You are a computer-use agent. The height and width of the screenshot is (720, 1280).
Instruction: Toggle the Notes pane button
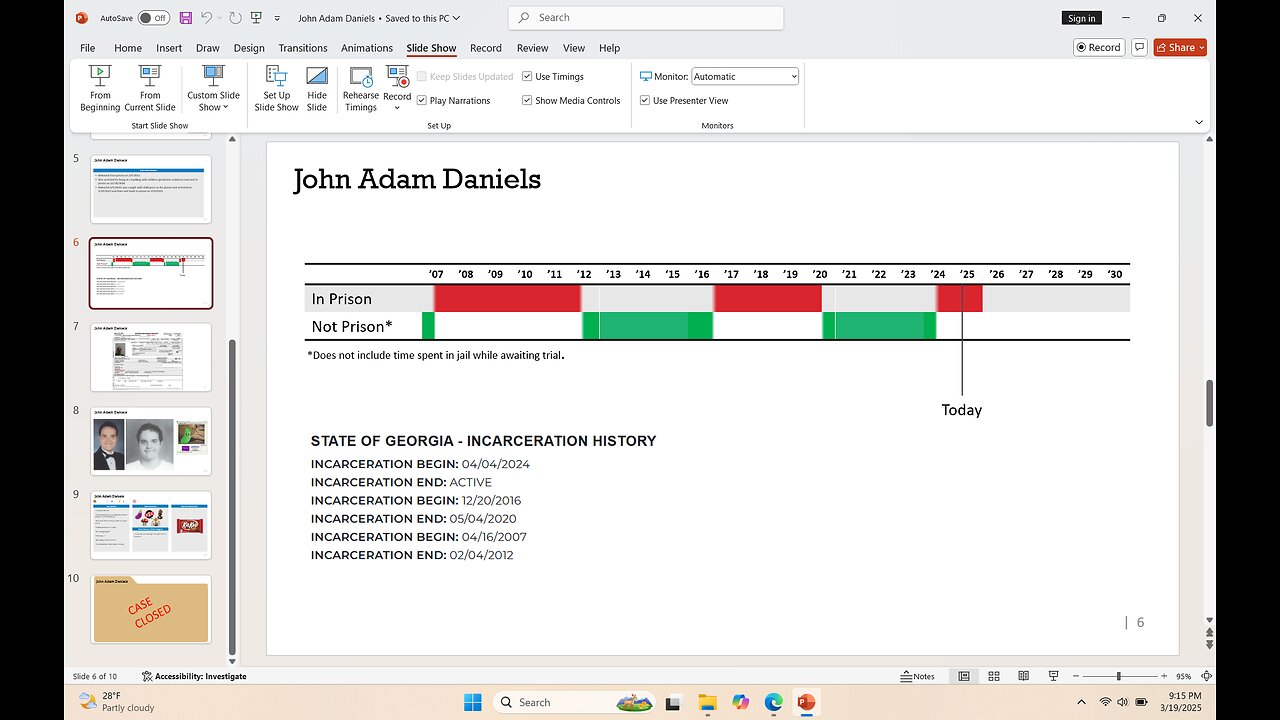[918, 676]
